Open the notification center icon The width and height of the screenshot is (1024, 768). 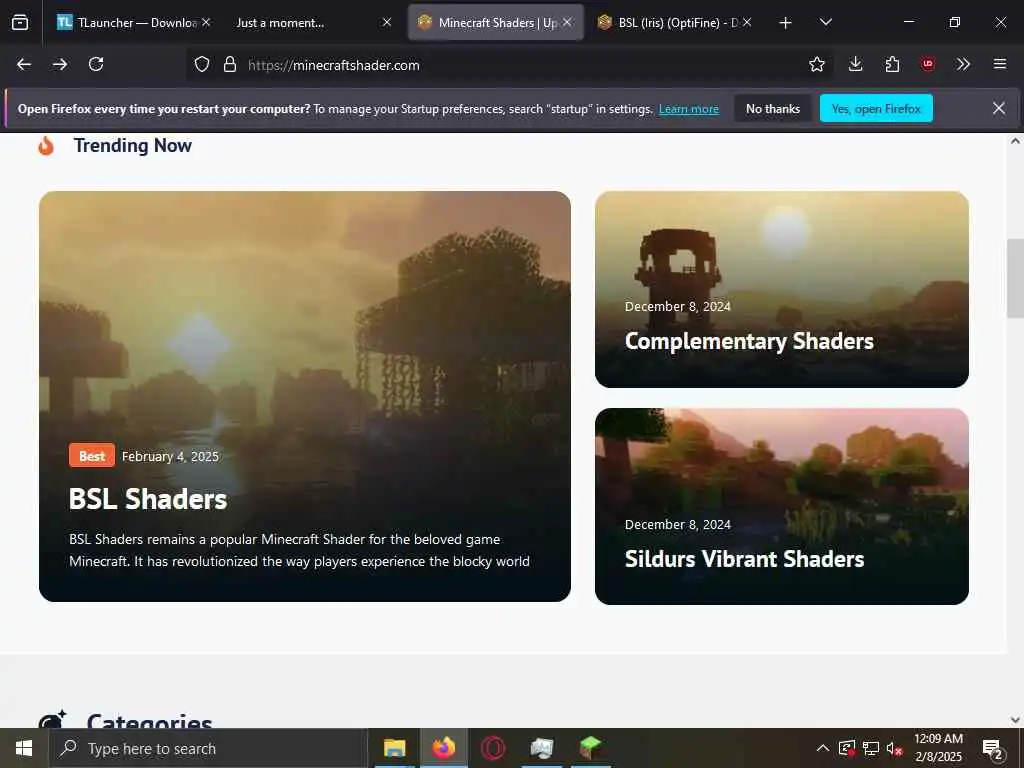click(x=993, y=749)
